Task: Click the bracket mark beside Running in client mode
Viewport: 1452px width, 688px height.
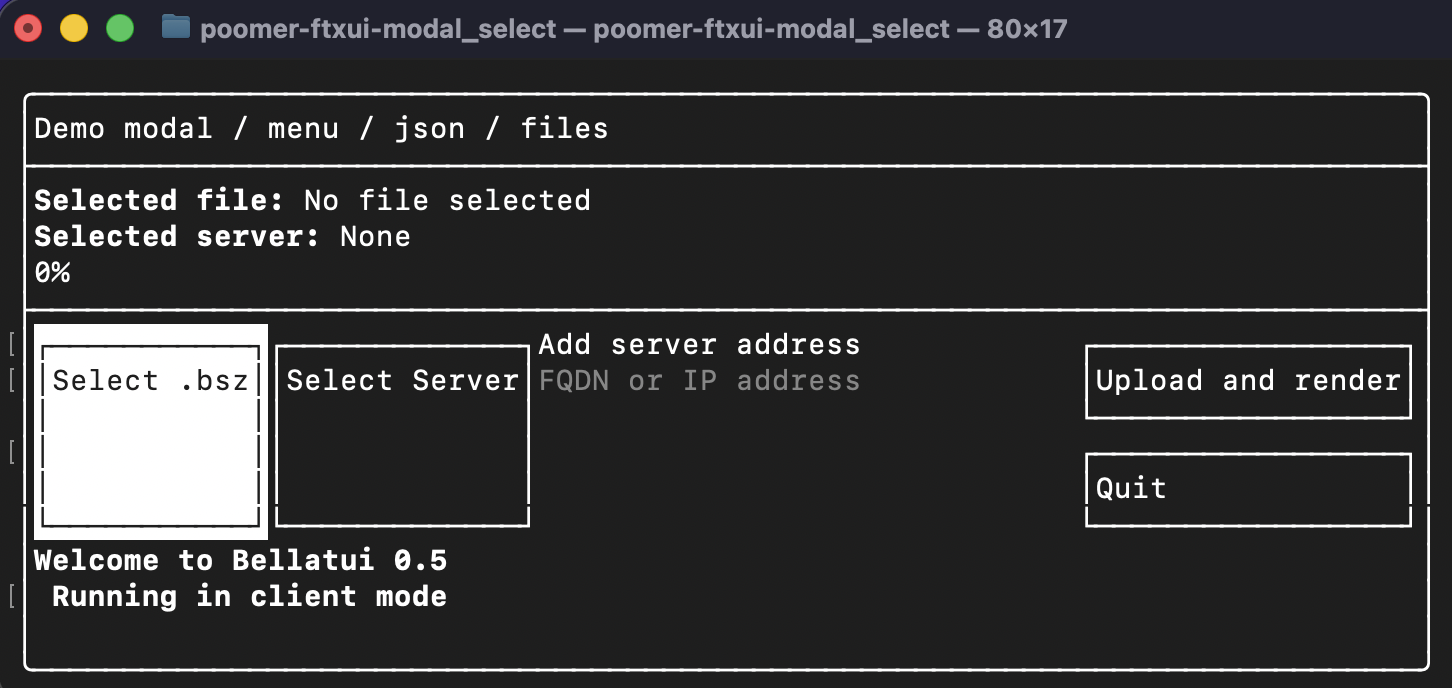Action: tap(12, 597)
